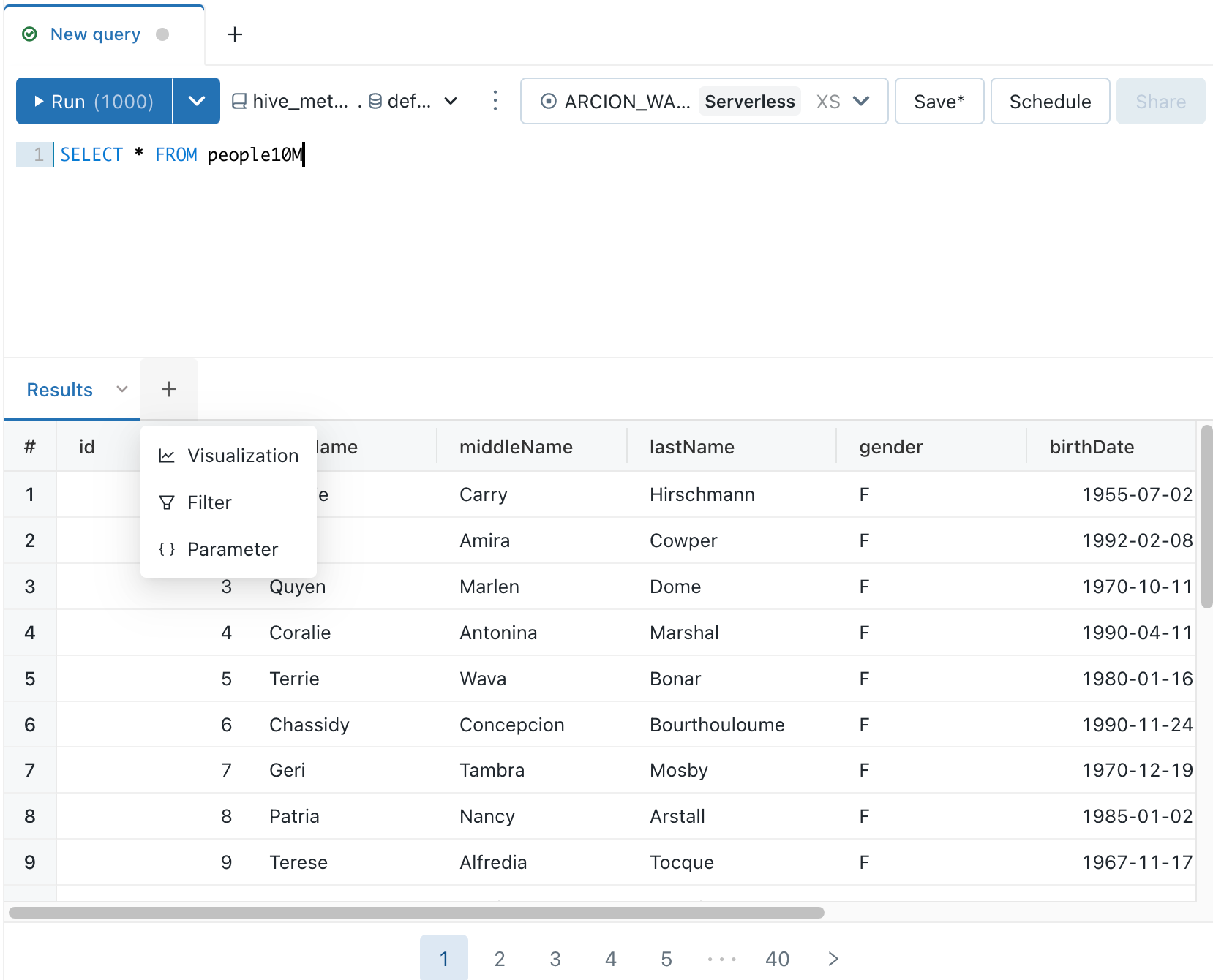Expand the Results tab chevron
The width and height of the screenshot is (1213, 980).
coord(122,389)
